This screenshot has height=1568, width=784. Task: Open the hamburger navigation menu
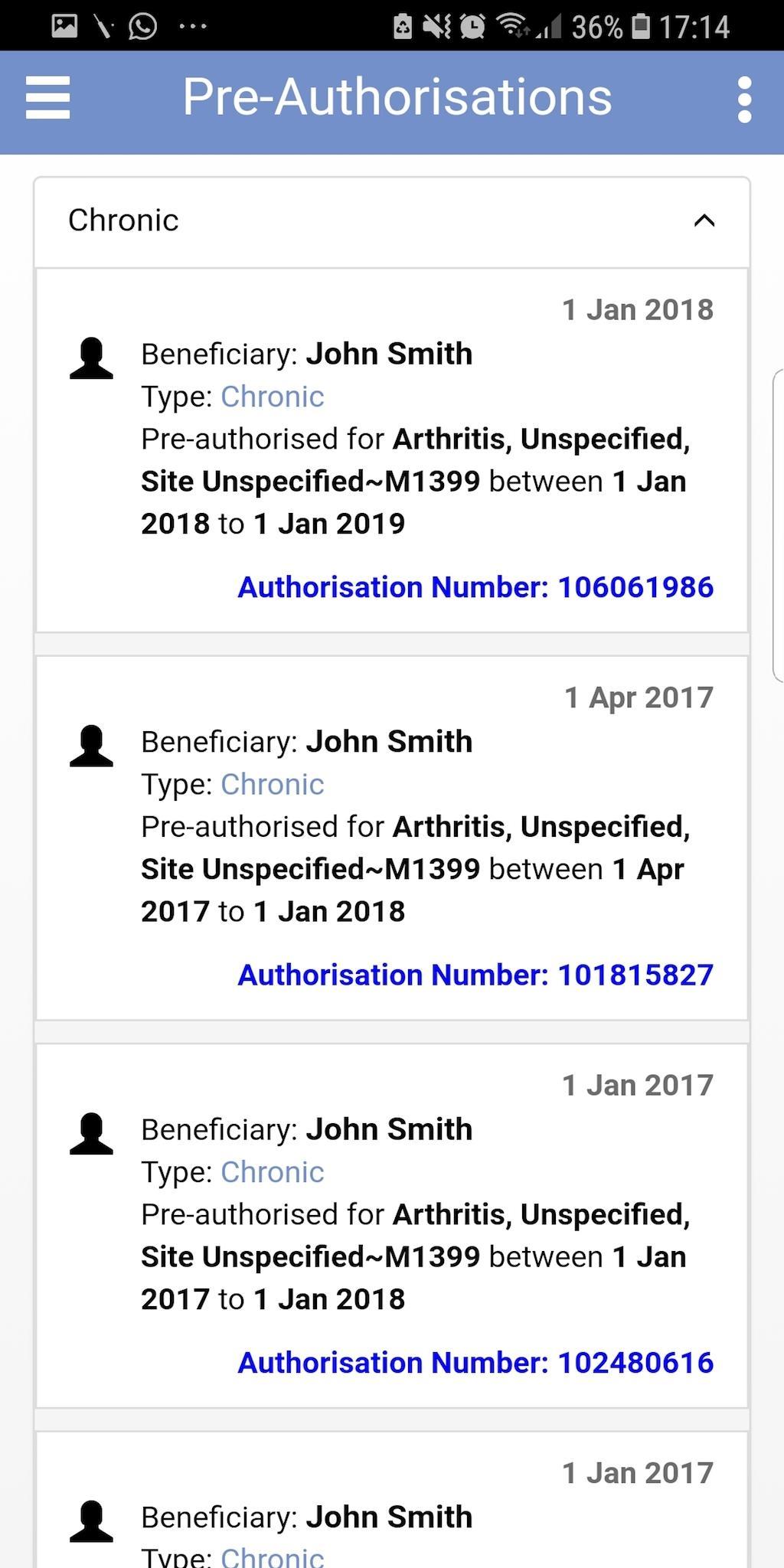(47, 97)
